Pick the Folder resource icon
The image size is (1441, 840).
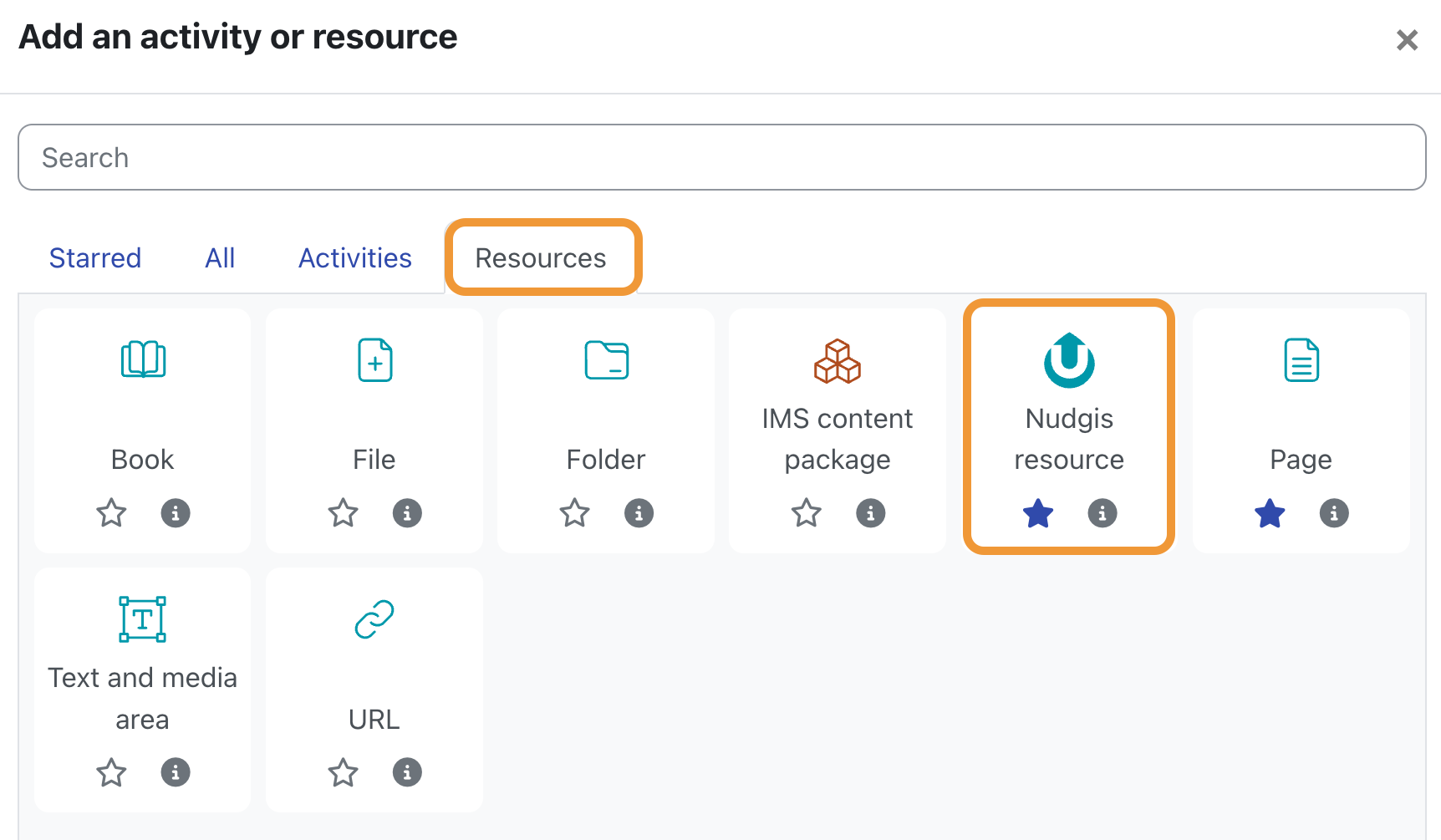pos(606,360)
